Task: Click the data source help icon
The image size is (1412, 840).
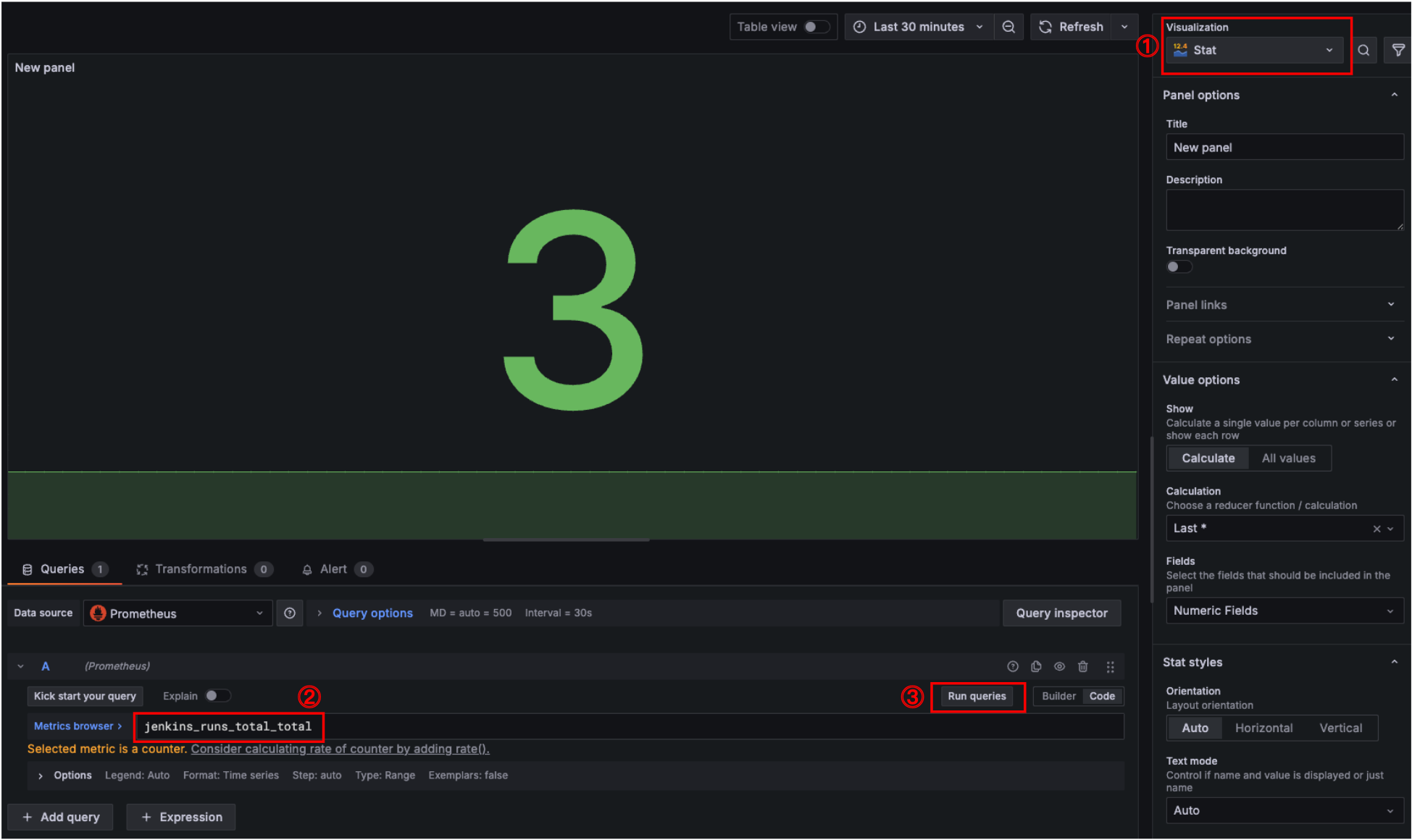Action: click(x=290, y=613)
